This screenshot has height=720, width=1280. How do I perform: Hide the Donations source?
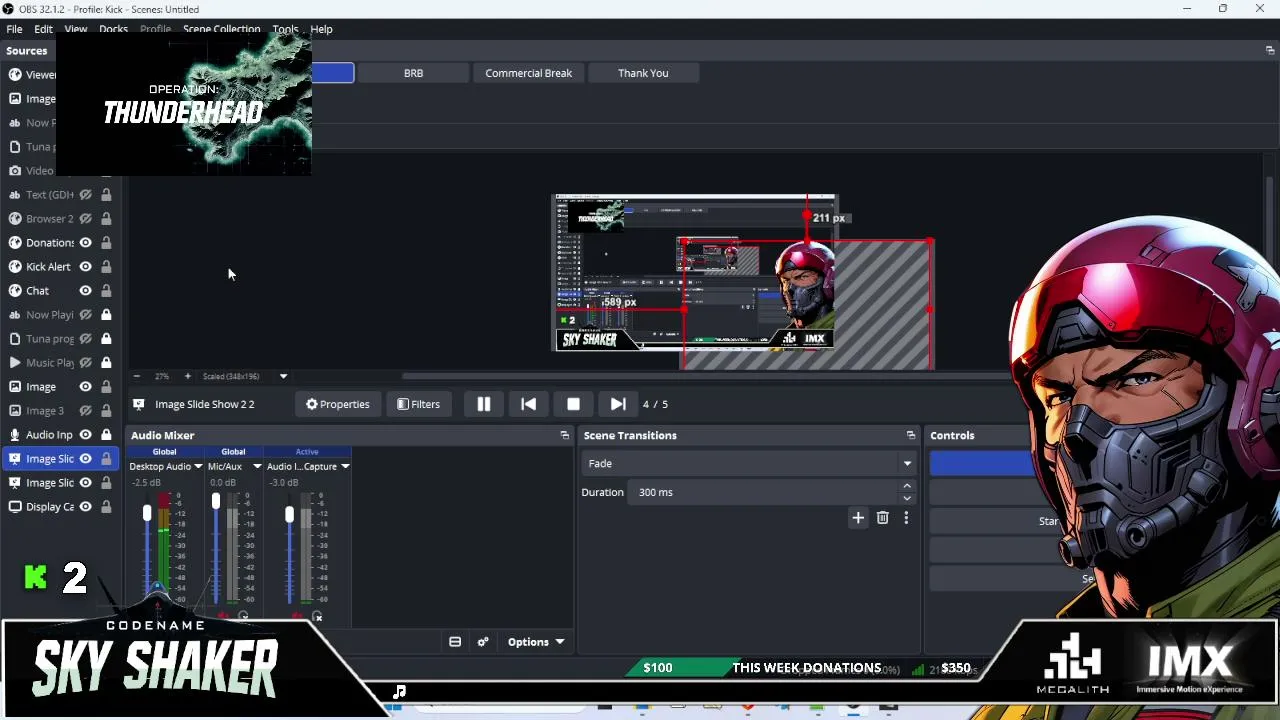coord(86,243)
